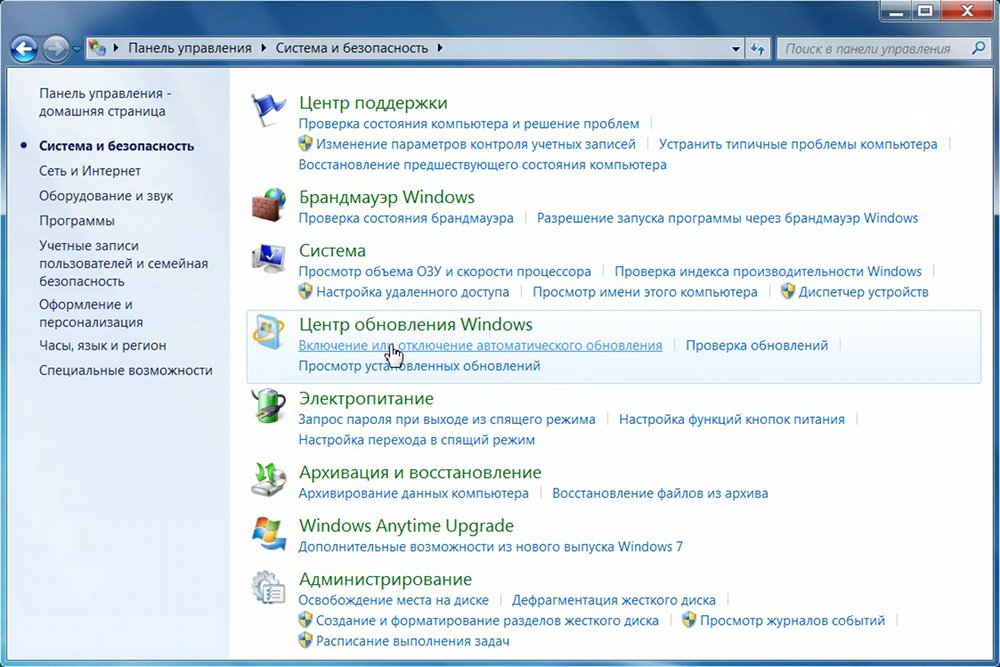This screenshot has width=1000, height=667.
Task: Open the Administrative Tools gear icon
Action: point(268,587)
